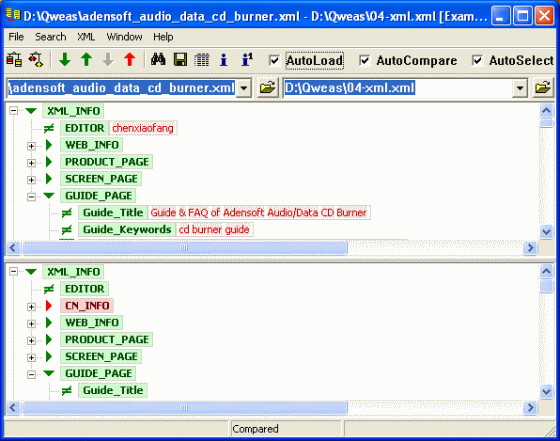Select 'cd burner guide' value text
Screen dimensions: 560x441
point(214,230)
